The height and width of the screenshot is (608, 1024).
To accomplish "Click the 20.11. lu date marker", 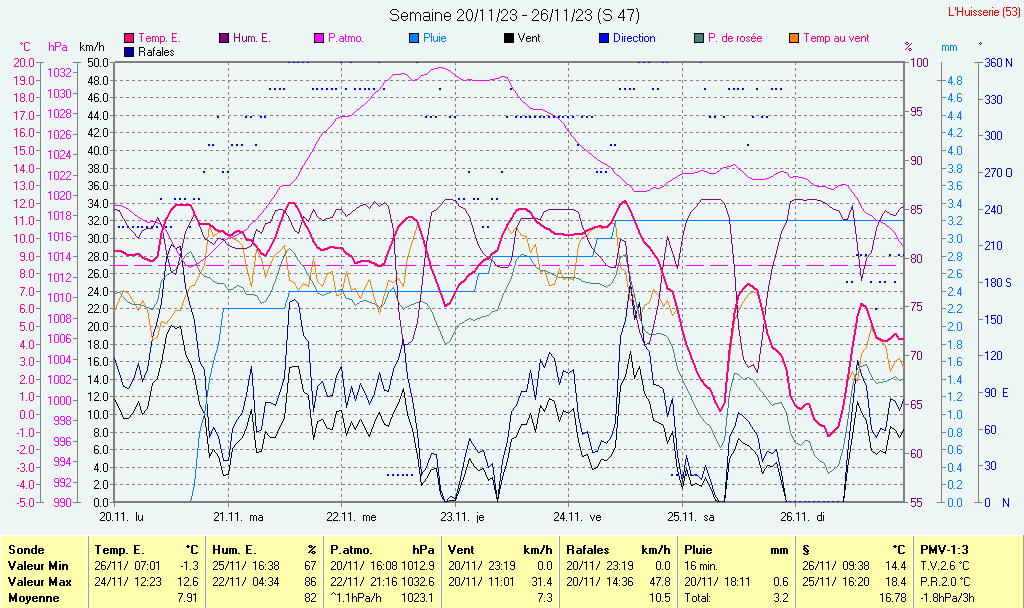I will pyautogui.click(x=121, y=517).
